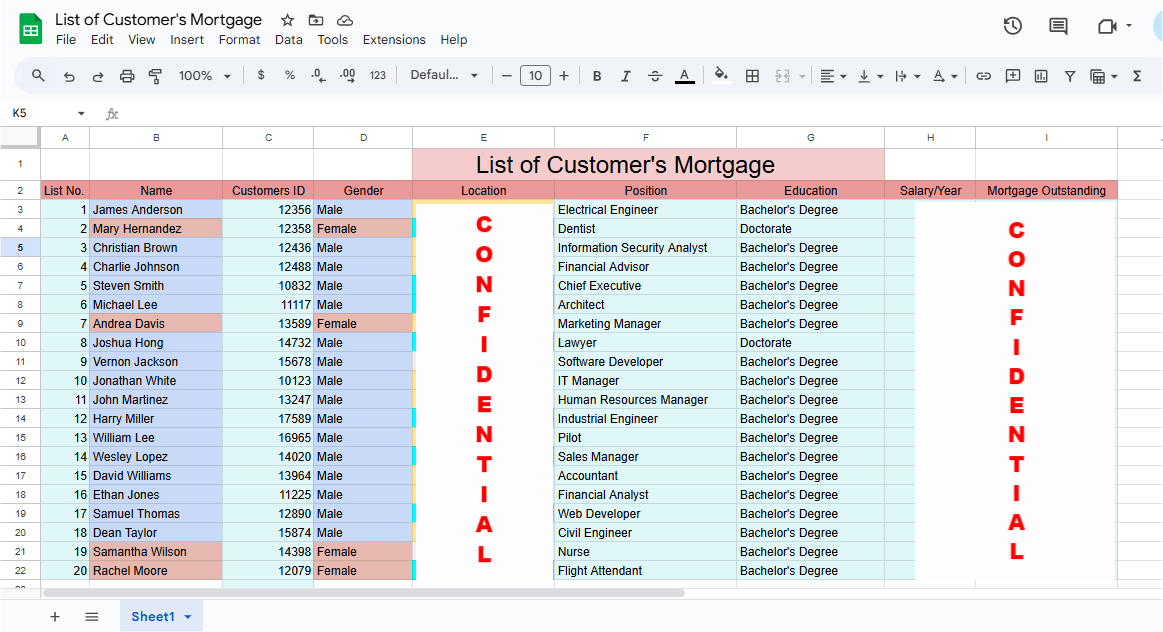Open the text color picker
This screenshot has height=632, width=1163.
click(x=685, y=76)
